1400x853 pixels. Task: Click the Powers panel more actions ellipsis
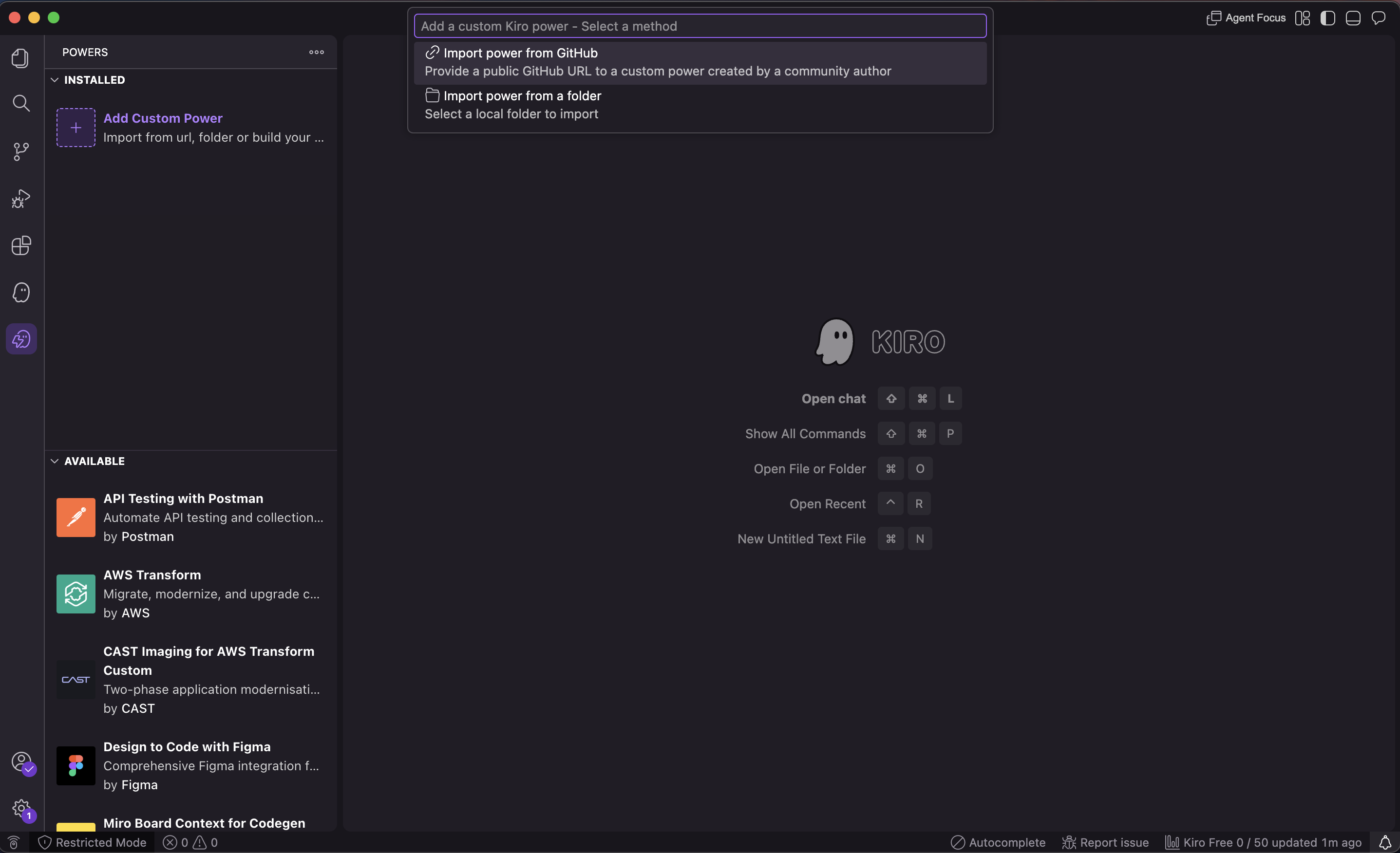pos(317,52)
